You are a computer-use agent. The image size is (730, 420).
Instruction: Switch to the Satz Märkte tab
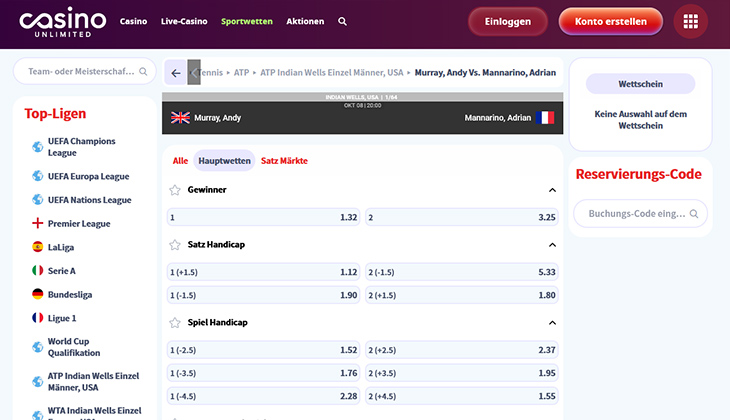(x=284, y=161)
